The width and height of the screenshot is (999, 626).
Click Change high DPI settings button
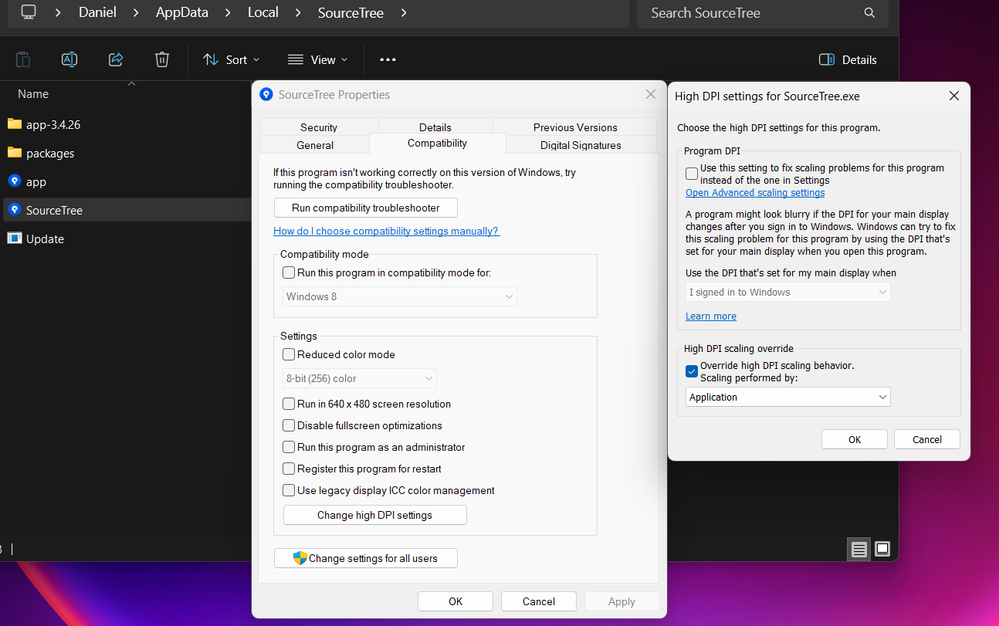click(375, 515)
